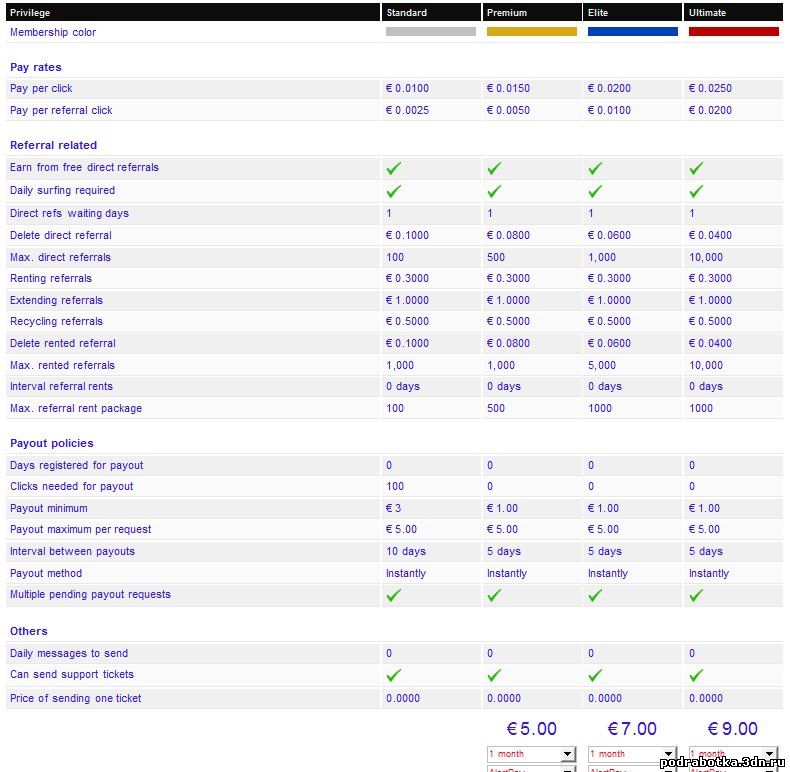The width and height of the screenshot is (790, 772).
Task: Click the Renting referrals row label
Action: tap(51, 279)
